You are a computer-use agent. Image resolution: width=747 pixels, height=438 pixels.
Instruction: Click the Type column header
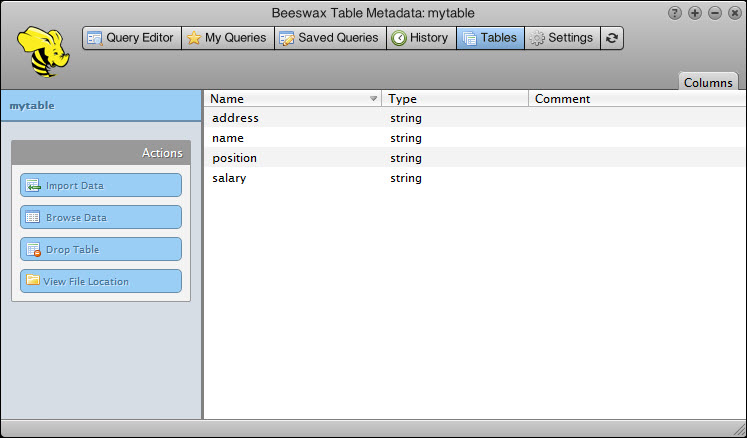pyautogui.click(x=455, y=99)
